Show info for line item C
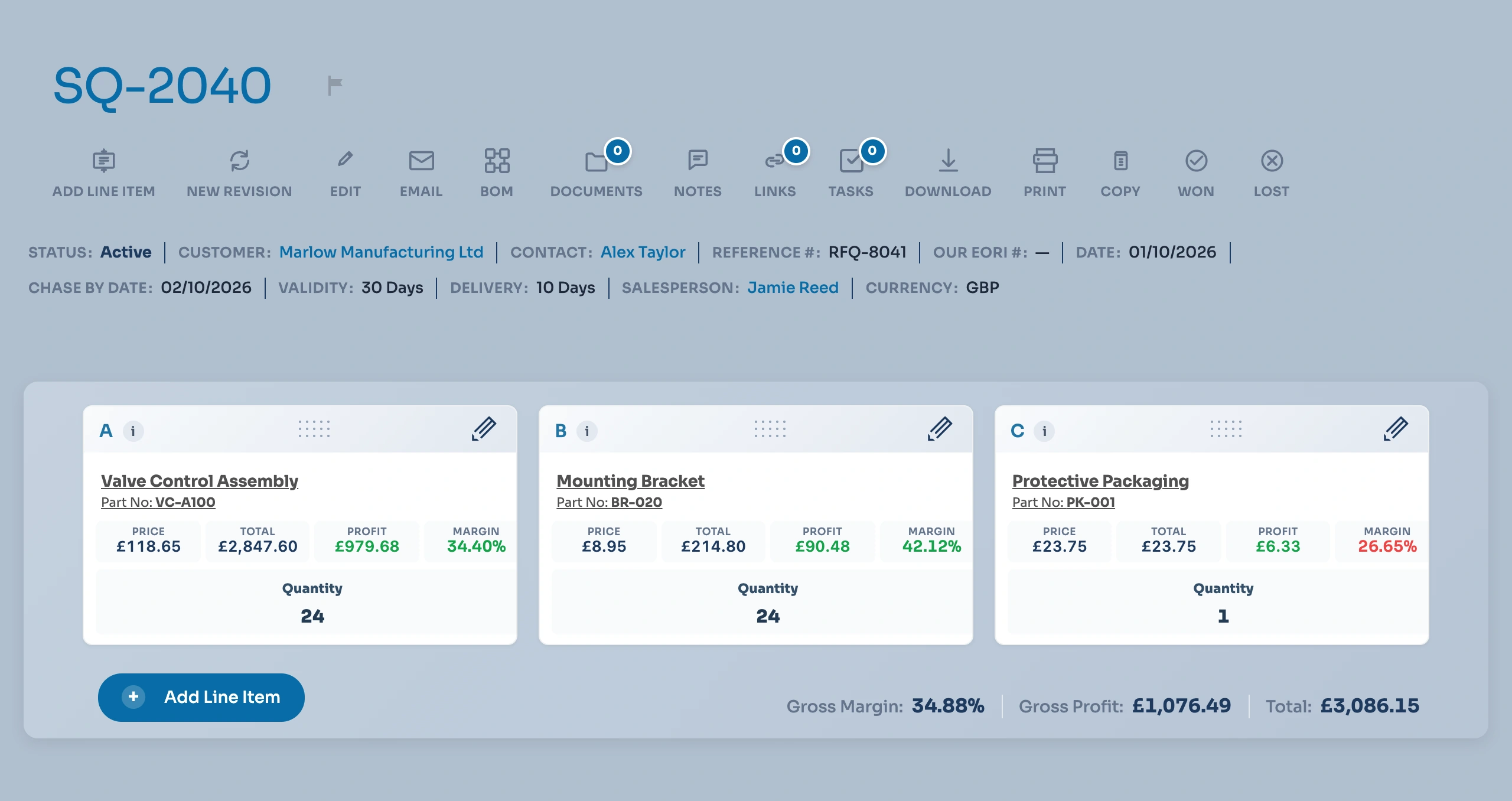The width and height of the screenshot is (1512, 801). click(1044, 431)
